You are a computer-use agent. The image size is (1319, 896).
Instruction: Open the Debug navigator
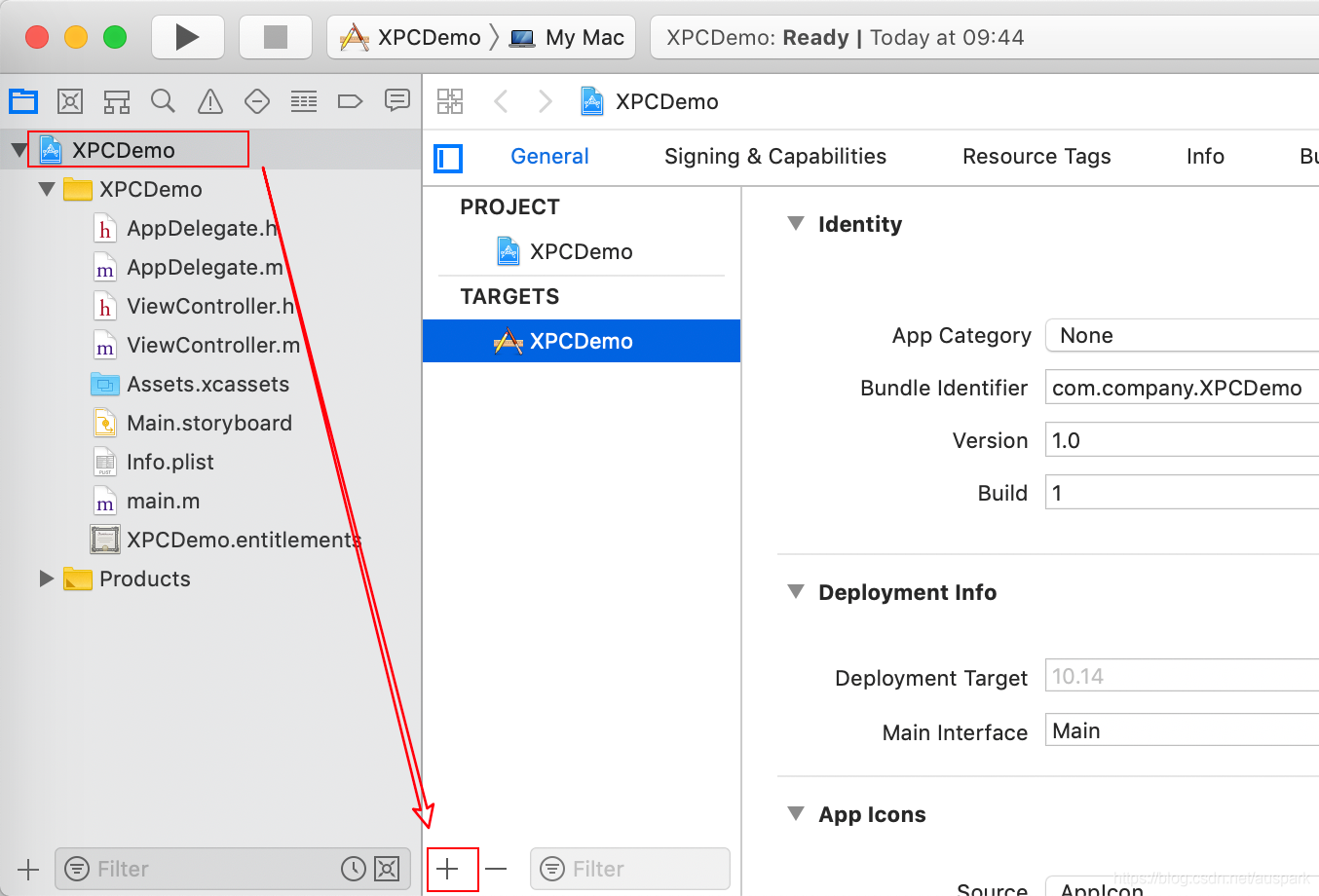pyautogui.click(x=304, y=101)
